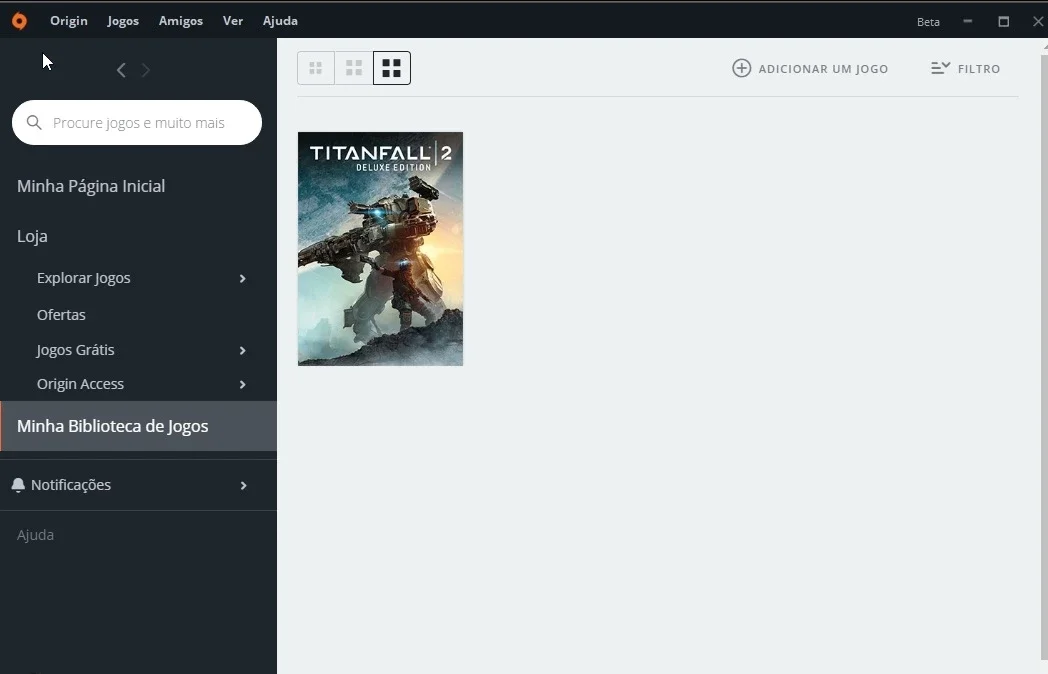Open the Amigos menu
The width and height of the screenshot is (1048, 674).
180,21
